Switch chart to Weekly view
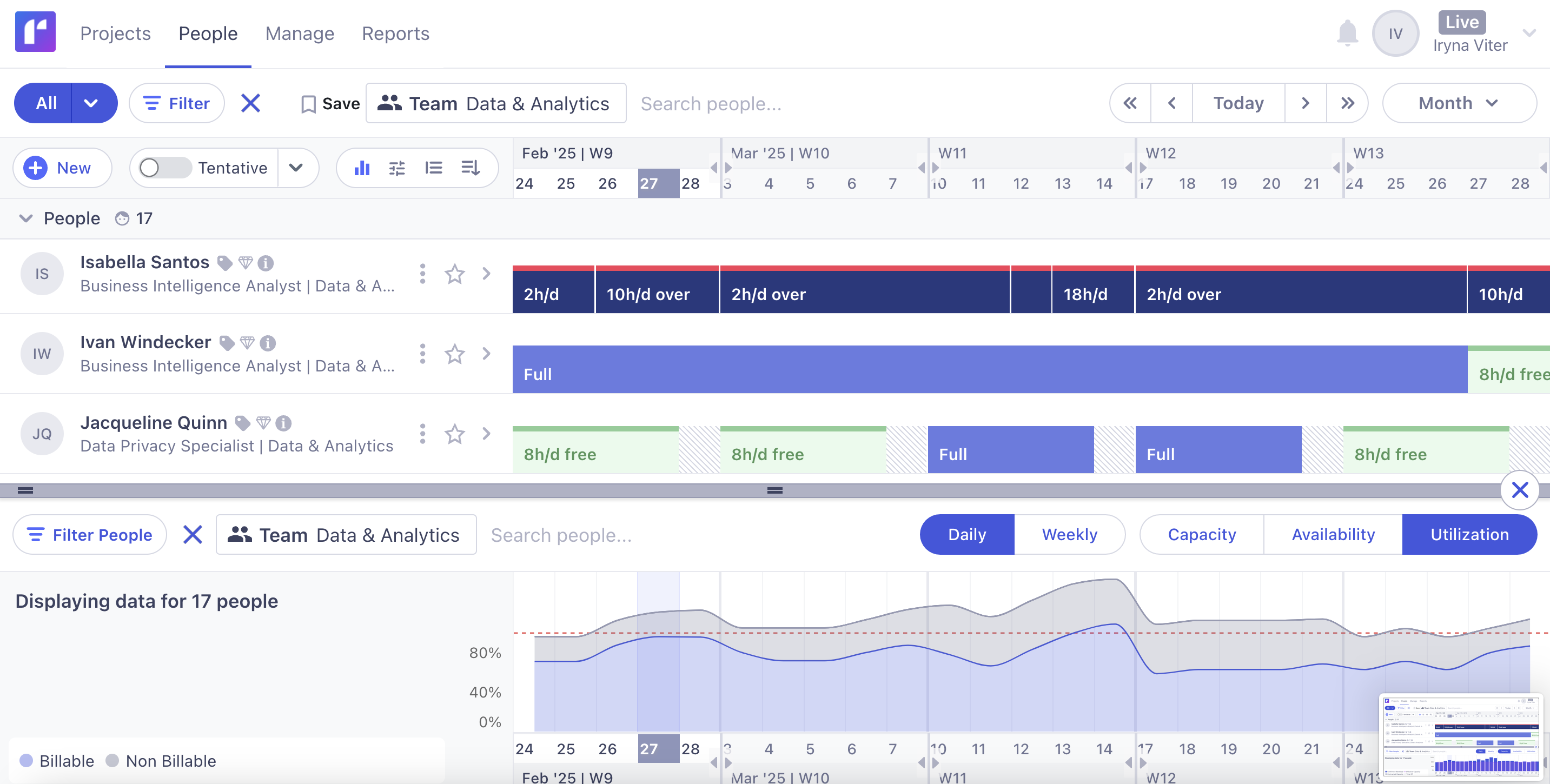Image resolution: width=1550 pixels, height=784 pixels. point(1069,534)
